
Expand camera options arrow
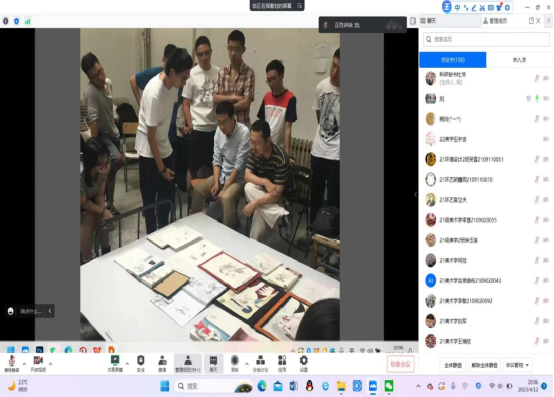coord(51,363)
